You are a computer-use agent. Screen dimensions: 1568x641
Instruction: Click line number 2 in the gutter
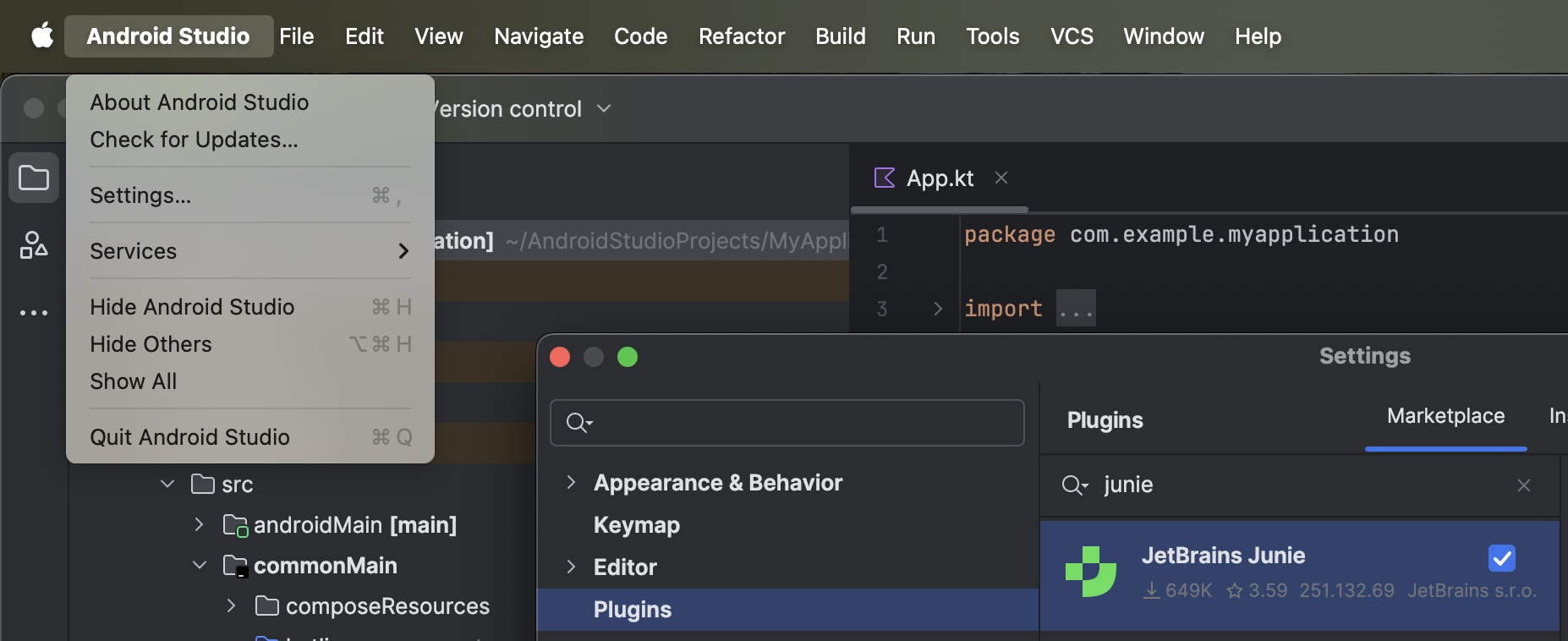[882, 271]
